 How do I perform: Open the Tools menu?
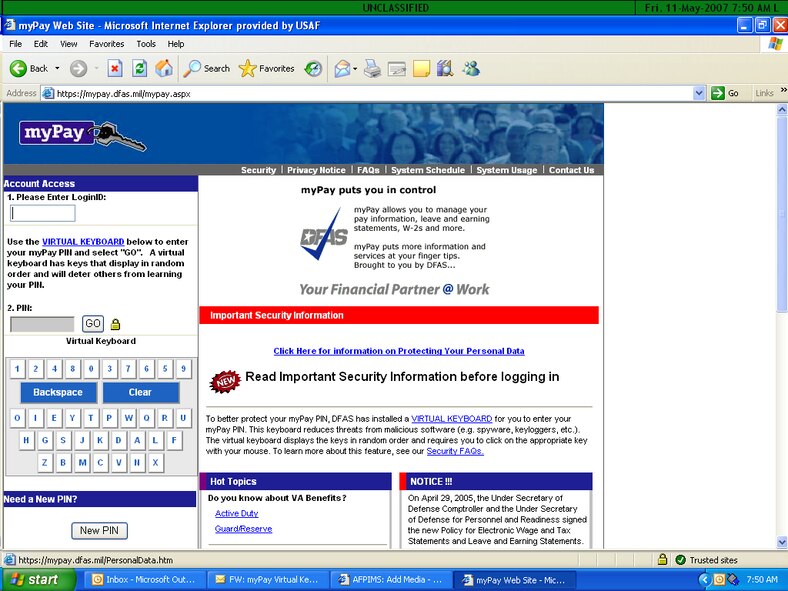pyautogui.click(x=146, y=44)
